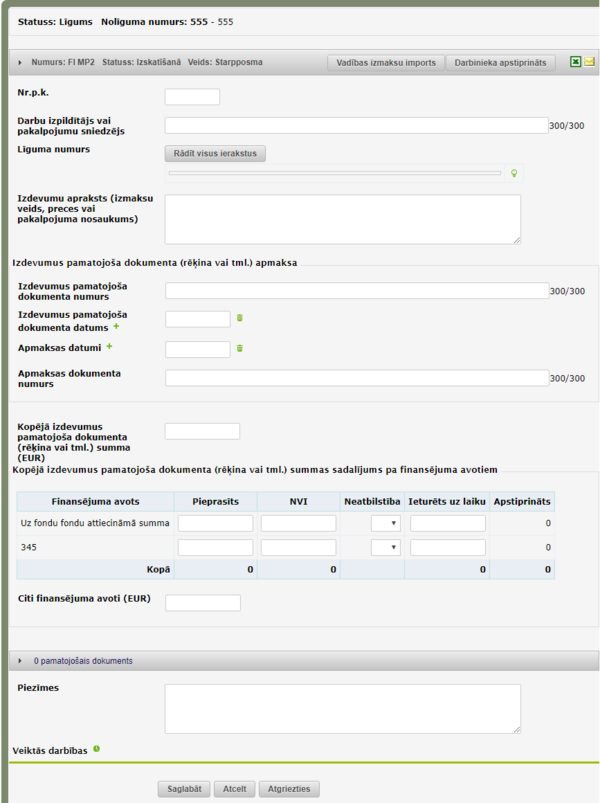Click Vadības izmaksu imports button
The image size is (600, 803).
[x=386, y=63]
